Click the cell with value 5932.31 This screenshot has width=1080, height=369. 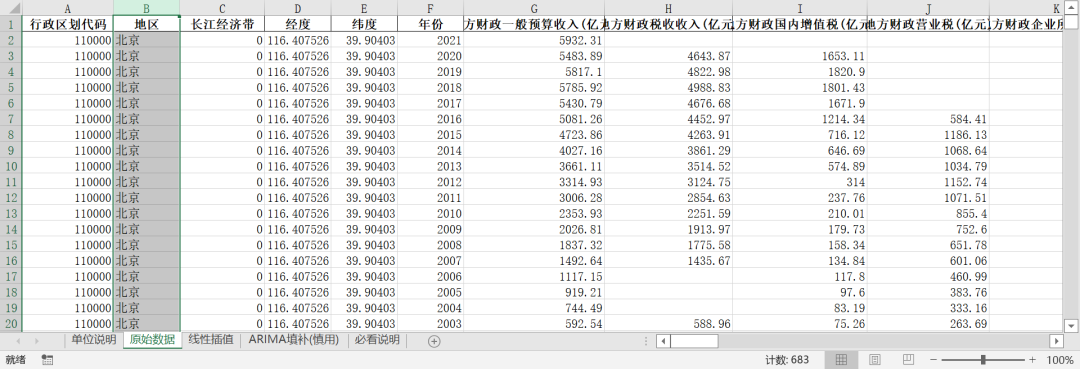point(534,41)
